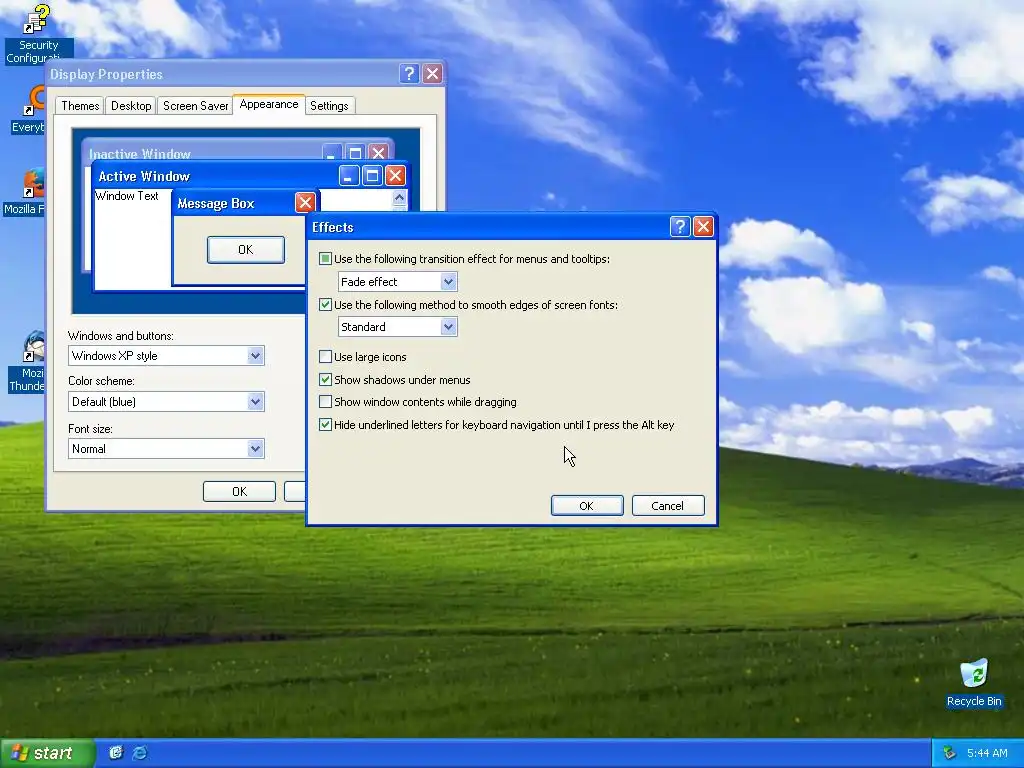Open the Recycle Bin
The width and height of the screenshot is (1024, 768).
(974, 682)
